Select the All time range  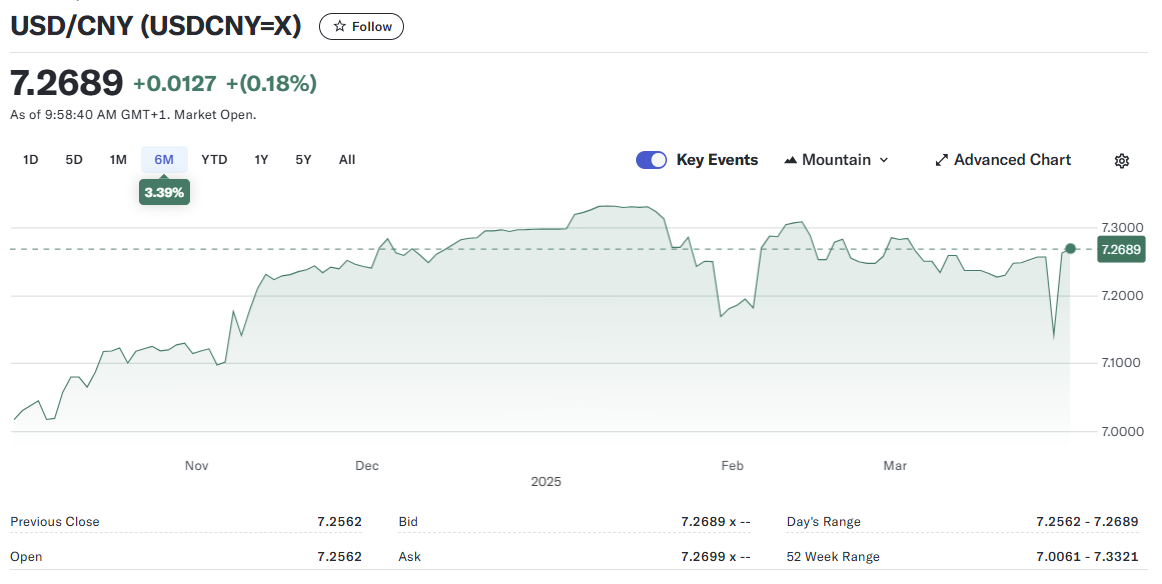click(x=347, y=160)
